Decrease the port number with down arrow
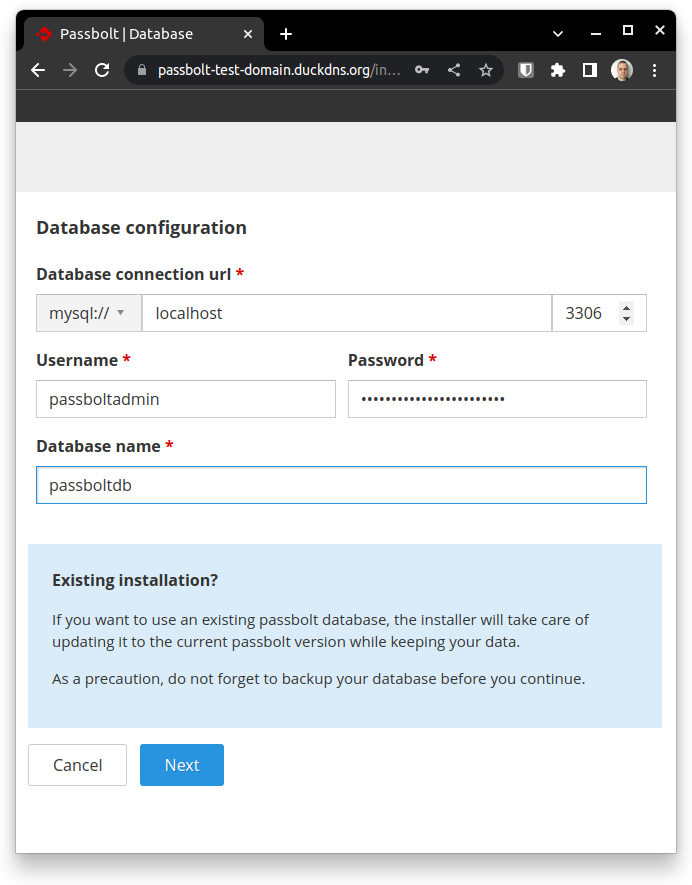The image size is (692, 885). pos(627,319)
